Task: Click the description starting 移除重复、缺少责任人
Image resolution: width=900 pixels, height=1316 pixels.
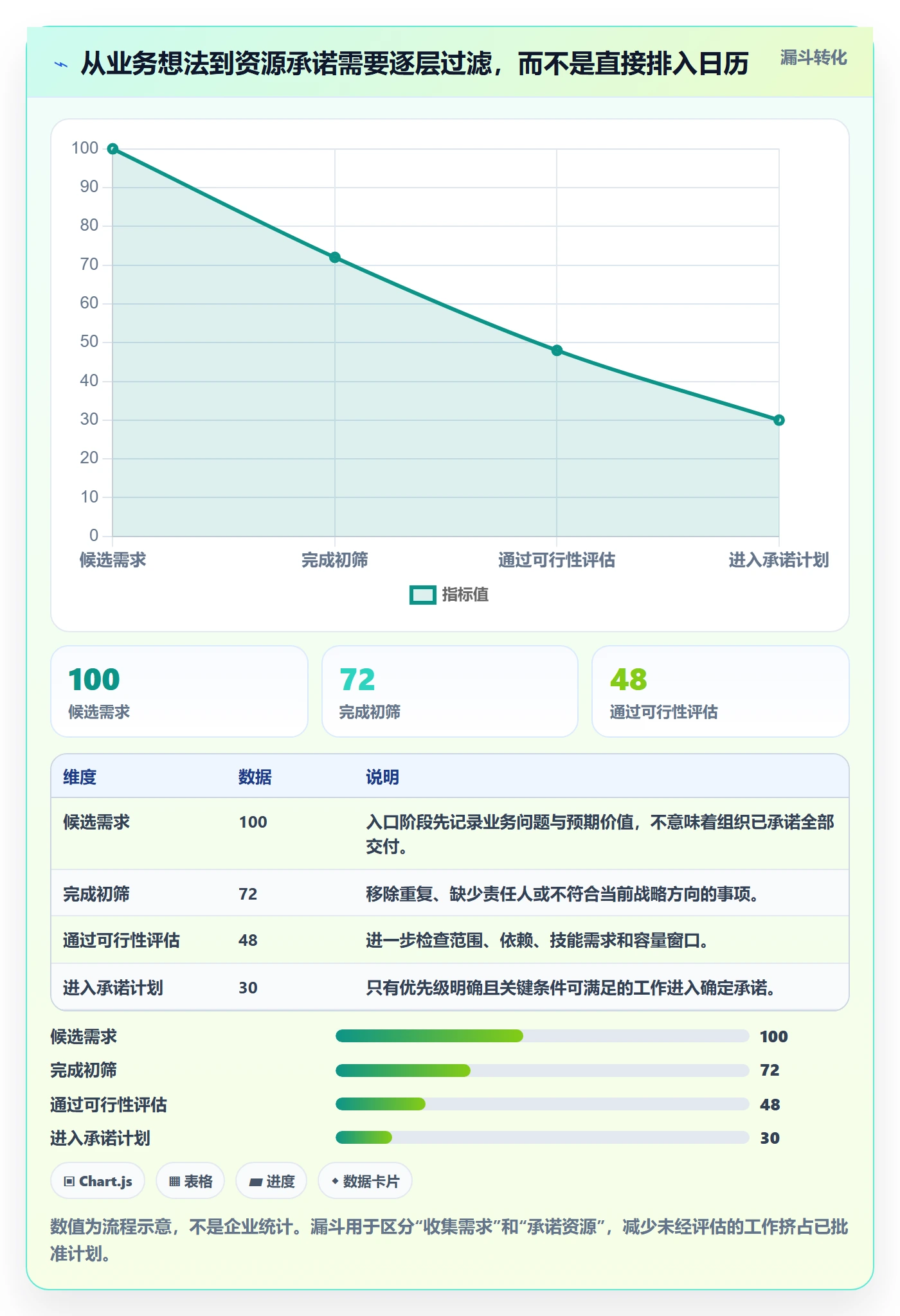Action: click(562, 894)
